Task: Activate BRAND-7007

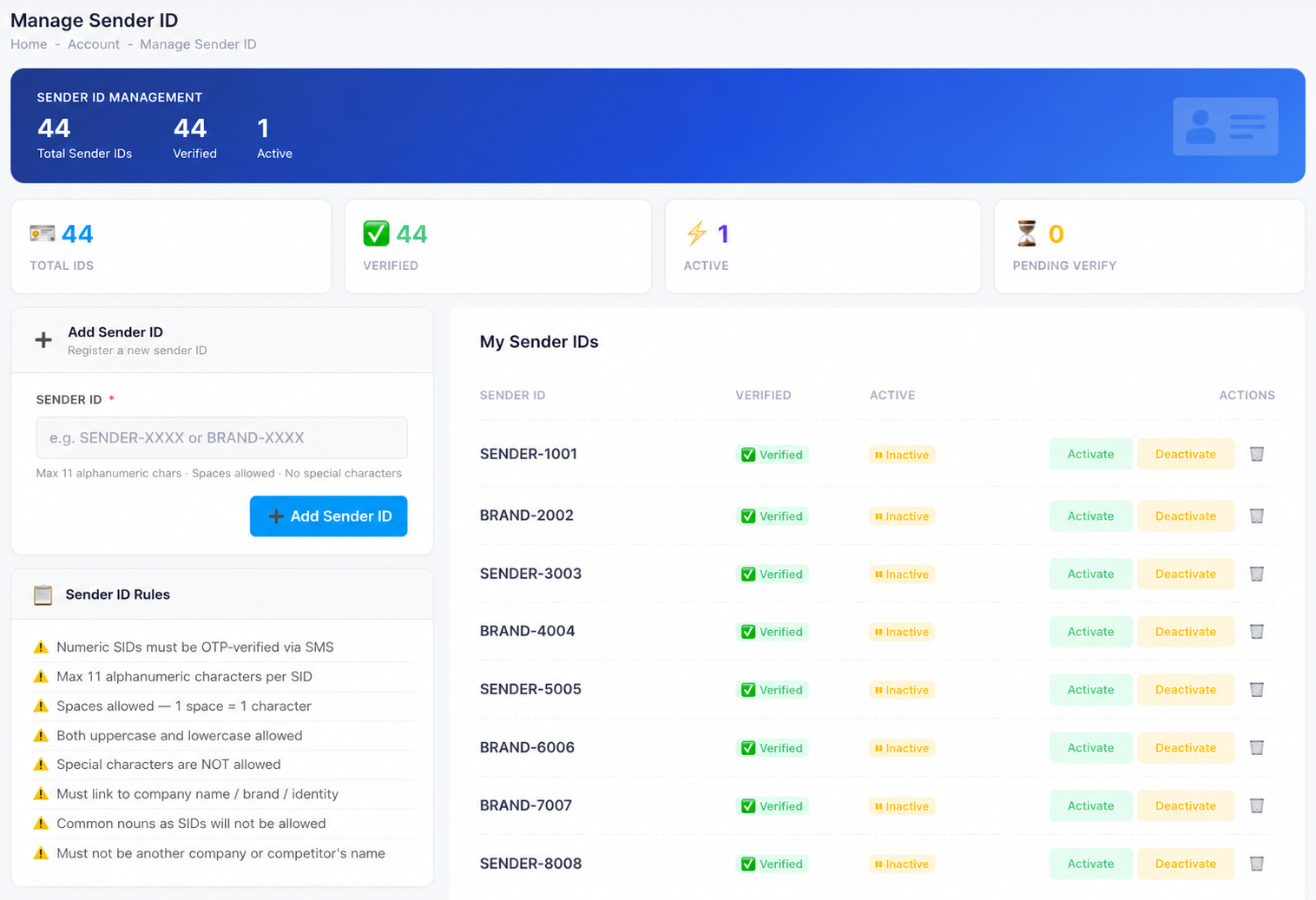Action: (x=1090, y=805)
